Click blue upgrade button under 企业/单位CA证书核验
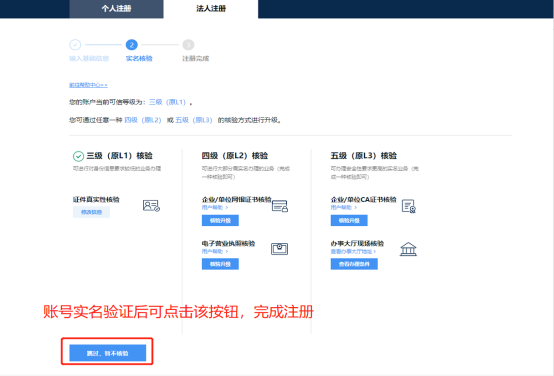 (x=349, y=220)
